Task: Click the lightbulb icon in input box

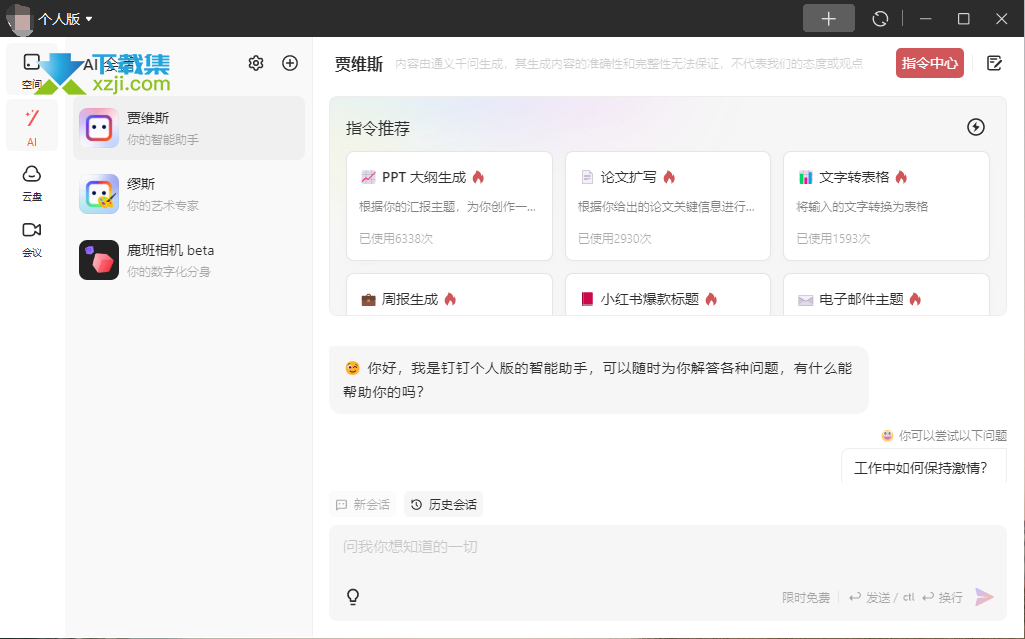Action: 353,596
